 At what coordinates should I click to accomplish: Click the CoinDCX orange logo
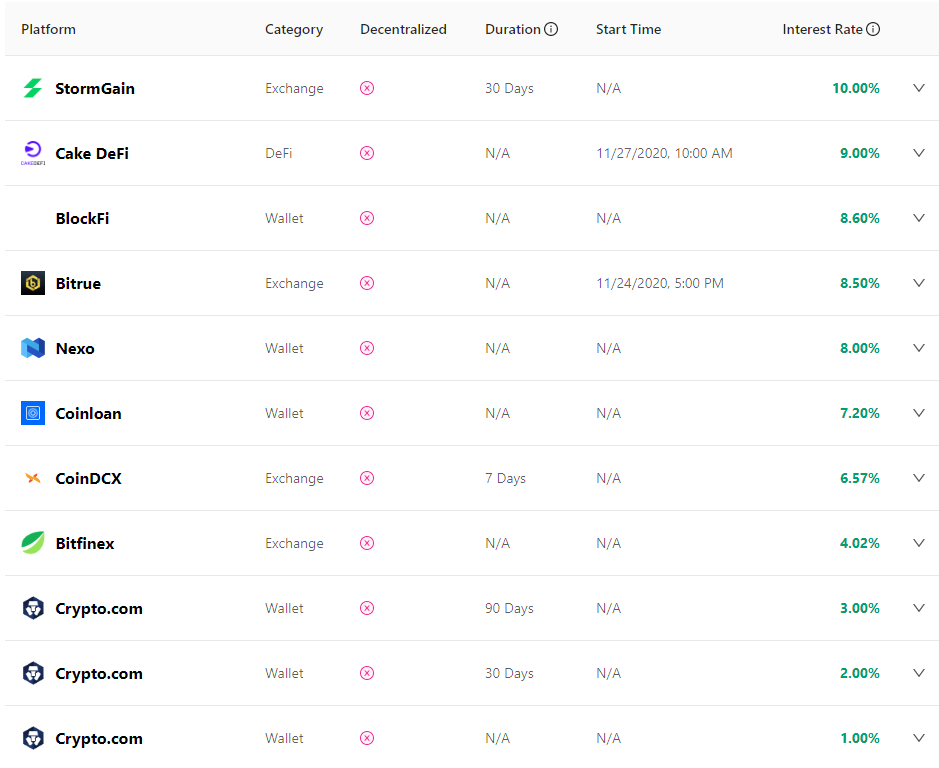coord(33,478)
